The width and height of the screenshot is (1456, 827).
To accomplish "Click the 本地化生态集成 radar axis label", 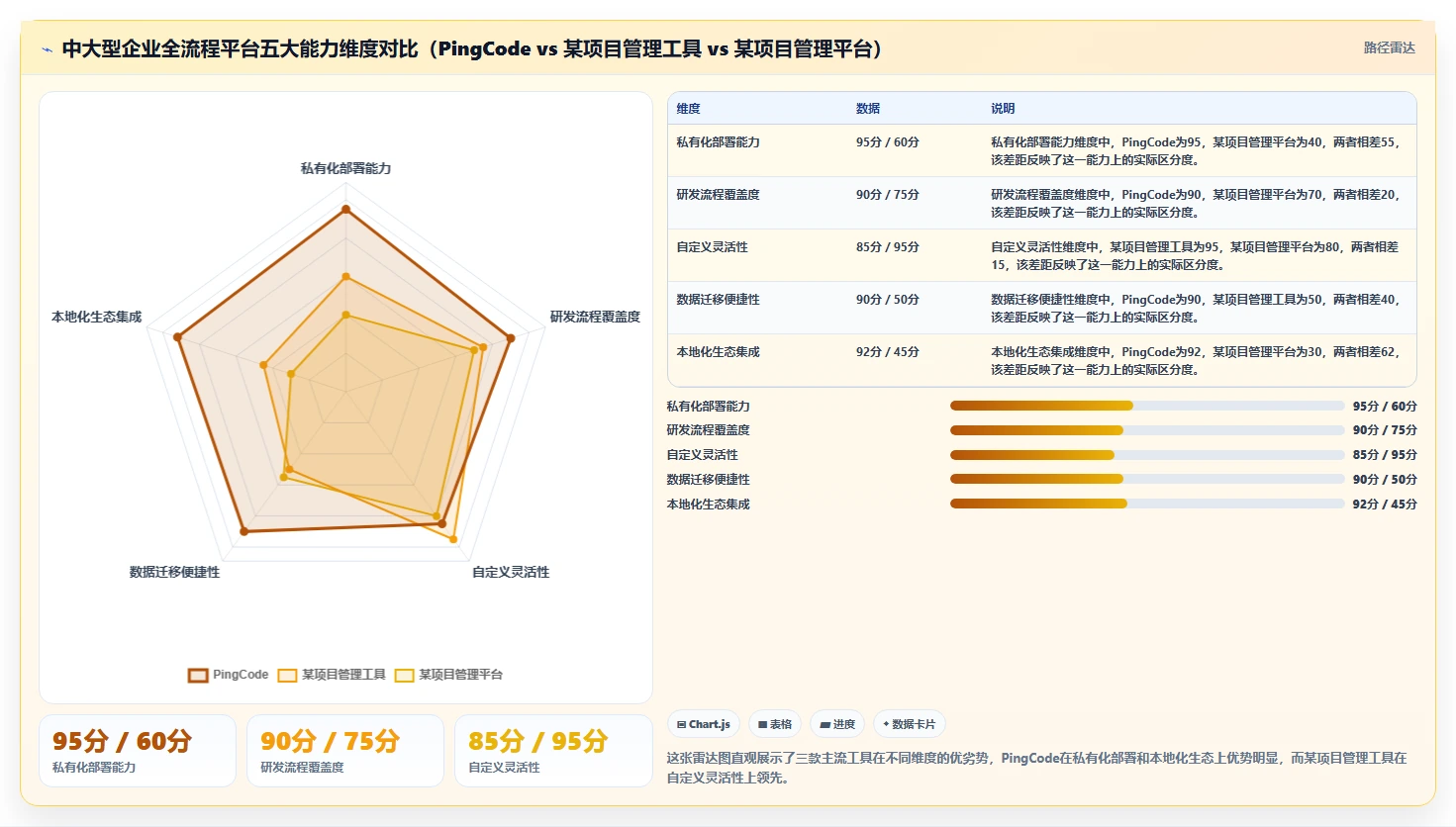I will [x=96, y=317].
